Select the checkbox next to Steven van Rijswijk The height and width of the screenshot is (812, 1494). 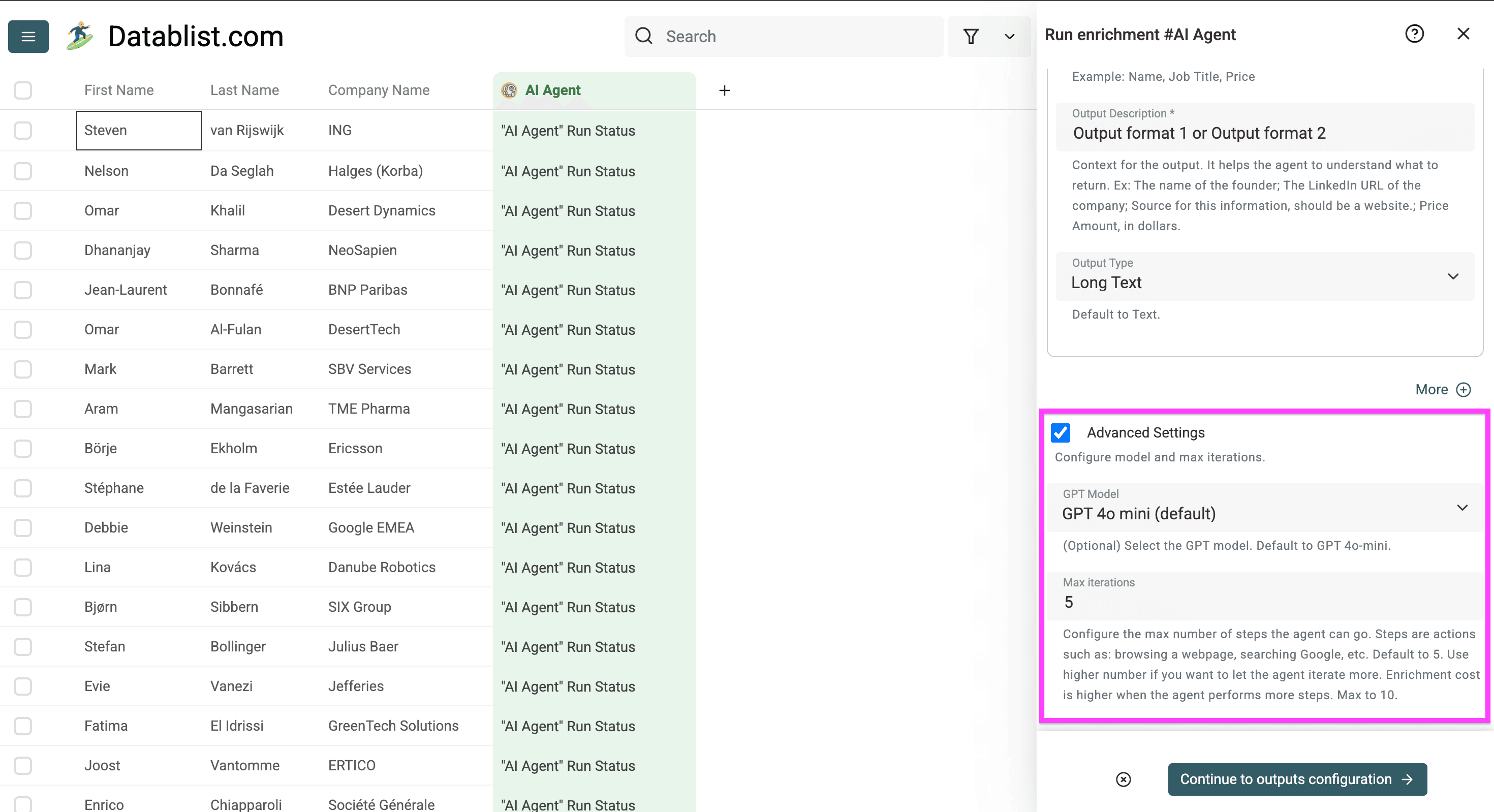point(23,131)
